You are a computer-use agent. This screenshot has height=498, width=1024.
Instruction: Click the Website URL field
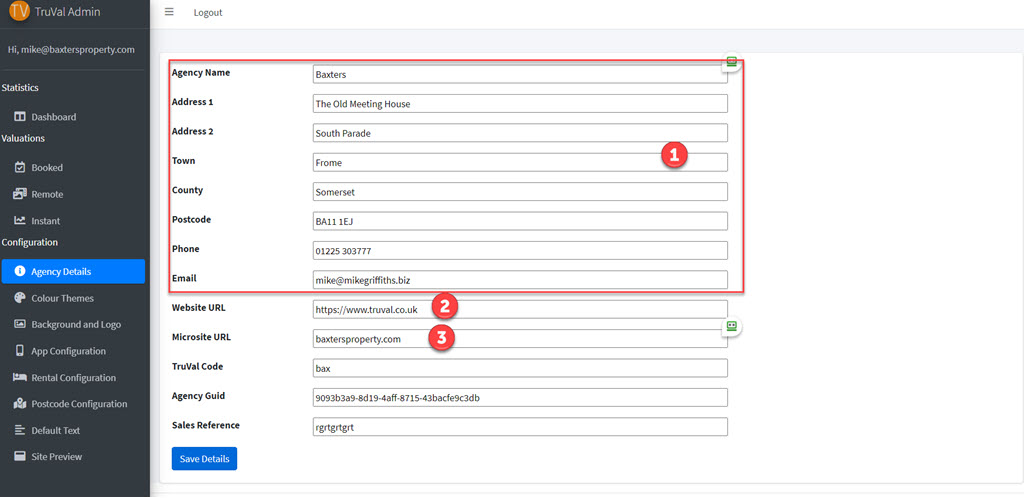(520, 310)
